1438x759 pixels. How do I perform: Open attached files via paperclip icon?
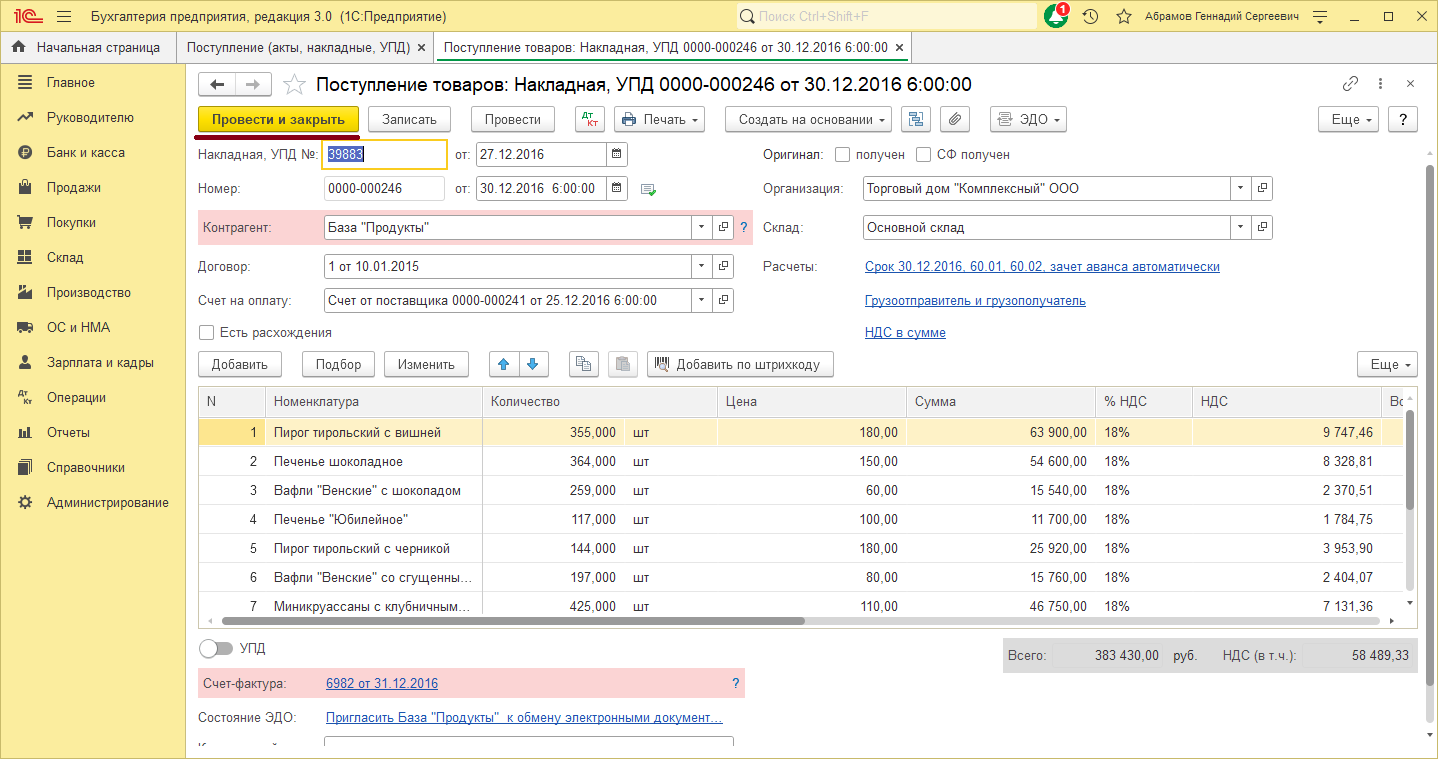tap(955, 119)
